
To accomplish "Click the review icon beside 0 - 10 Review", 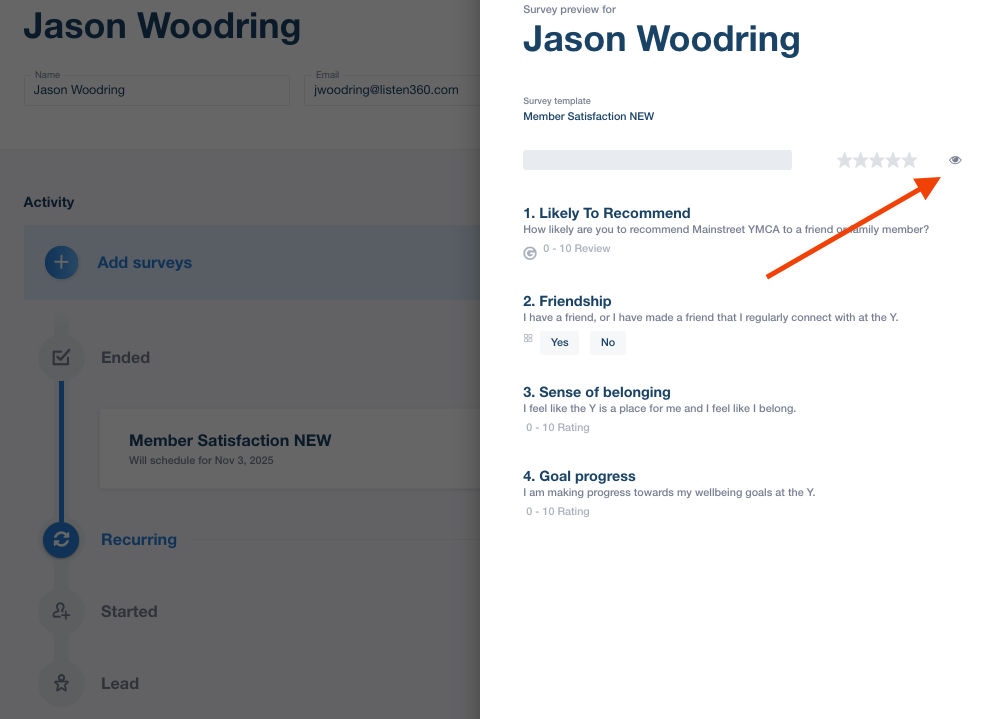I will [x=530, y=253].
